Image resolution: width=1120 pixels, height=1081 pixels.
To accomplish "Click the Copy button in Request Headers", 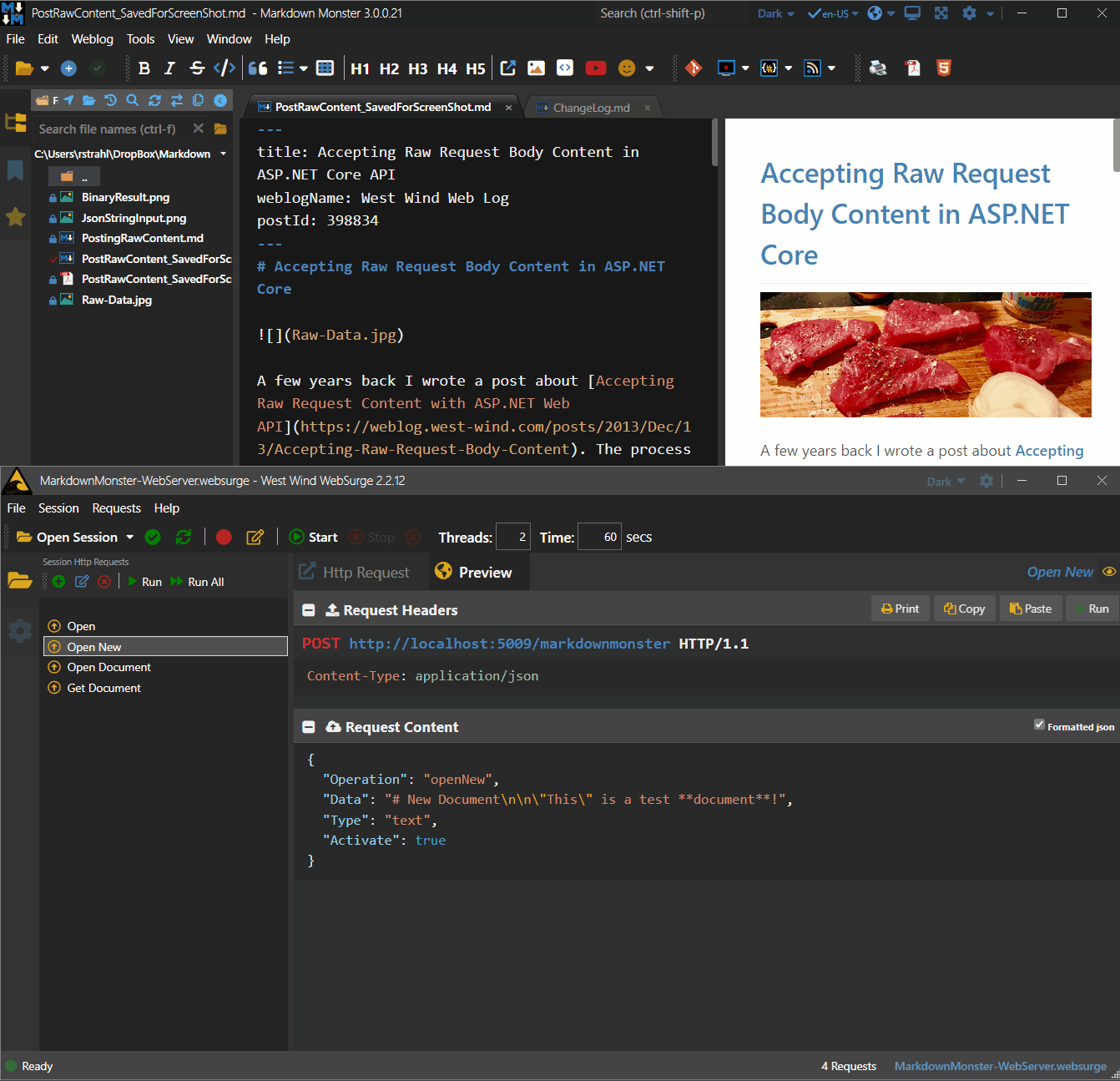I will (965, 609).
